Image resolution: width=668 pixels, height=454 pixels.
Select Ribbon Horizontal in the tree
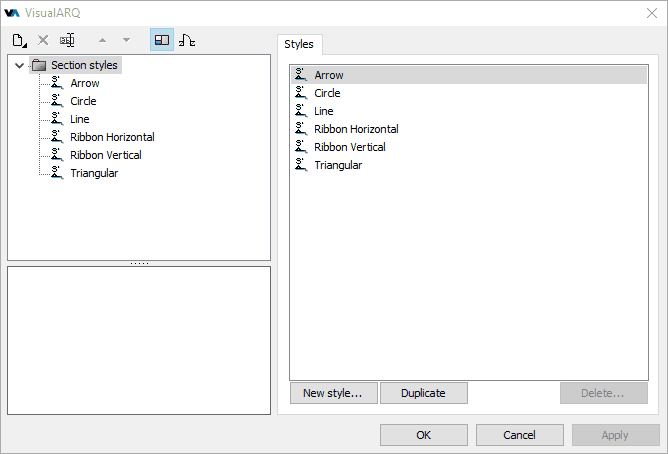point(112,137)
